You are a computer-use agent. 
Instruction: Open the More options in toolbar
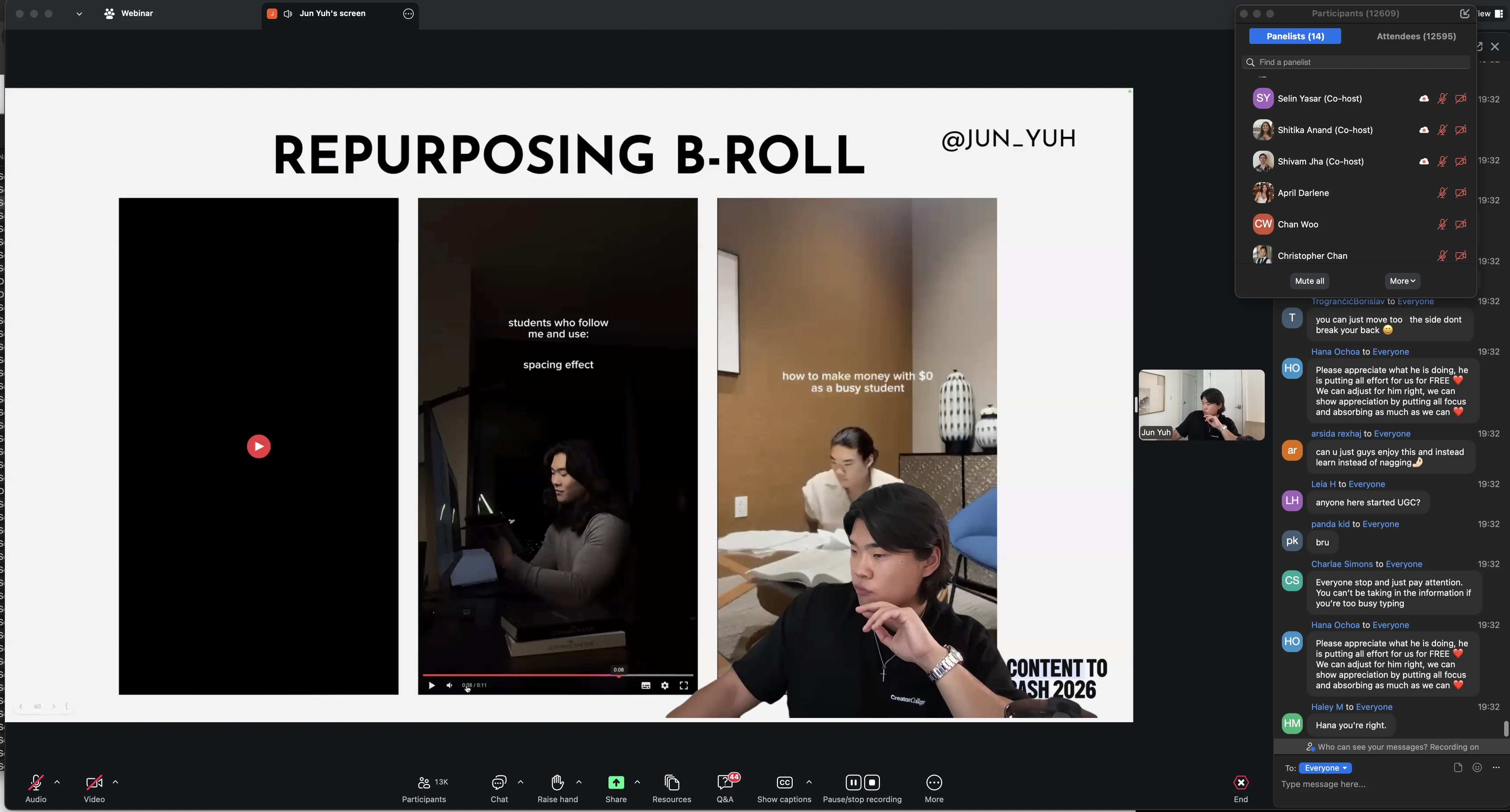934,783
